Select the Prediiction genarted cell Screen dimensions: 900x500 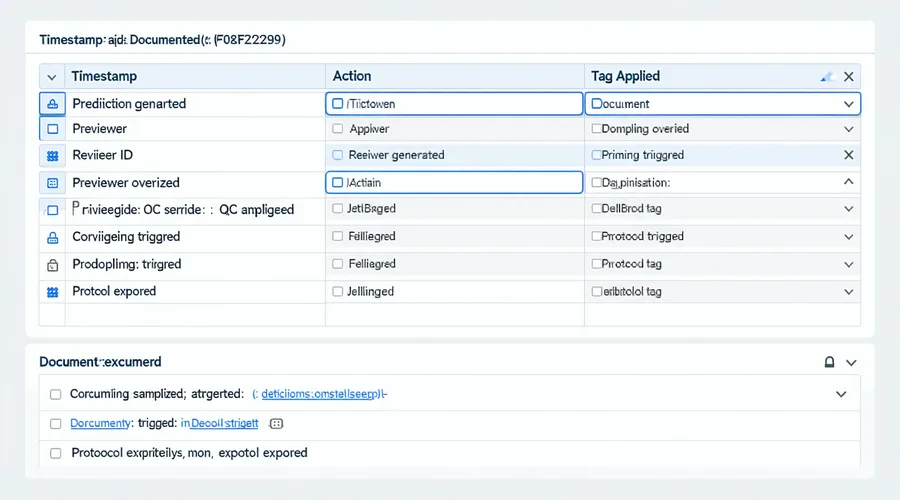point(195,104)
